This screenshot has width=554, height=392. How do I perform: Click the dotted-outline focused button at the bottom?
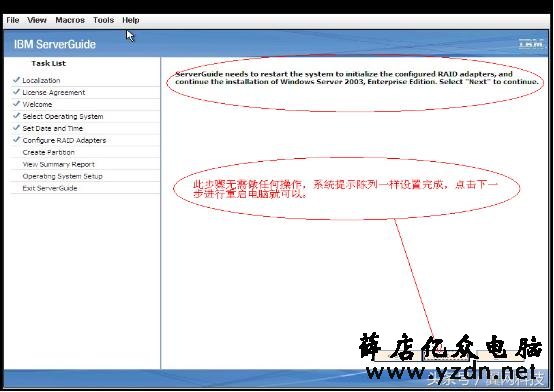click(446, 356)
